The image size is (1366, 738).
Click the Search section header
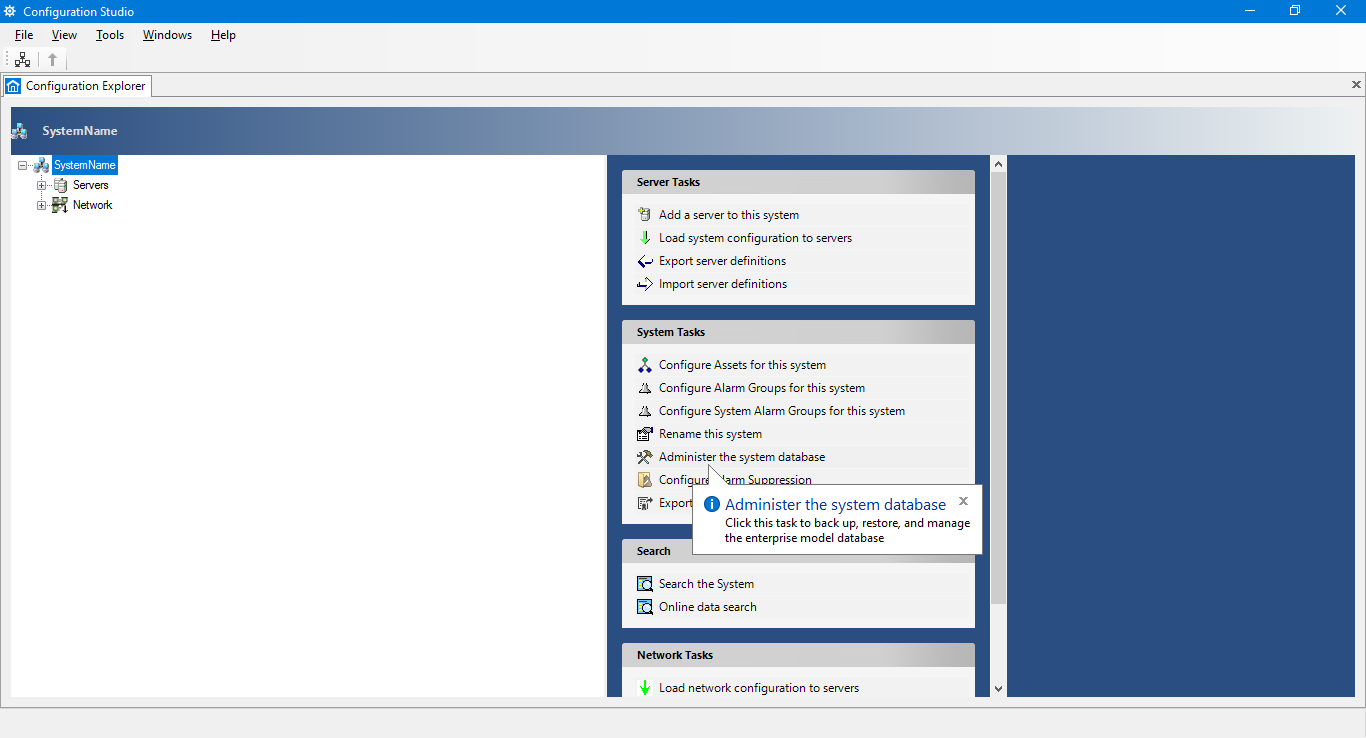(x=798, y=551)
